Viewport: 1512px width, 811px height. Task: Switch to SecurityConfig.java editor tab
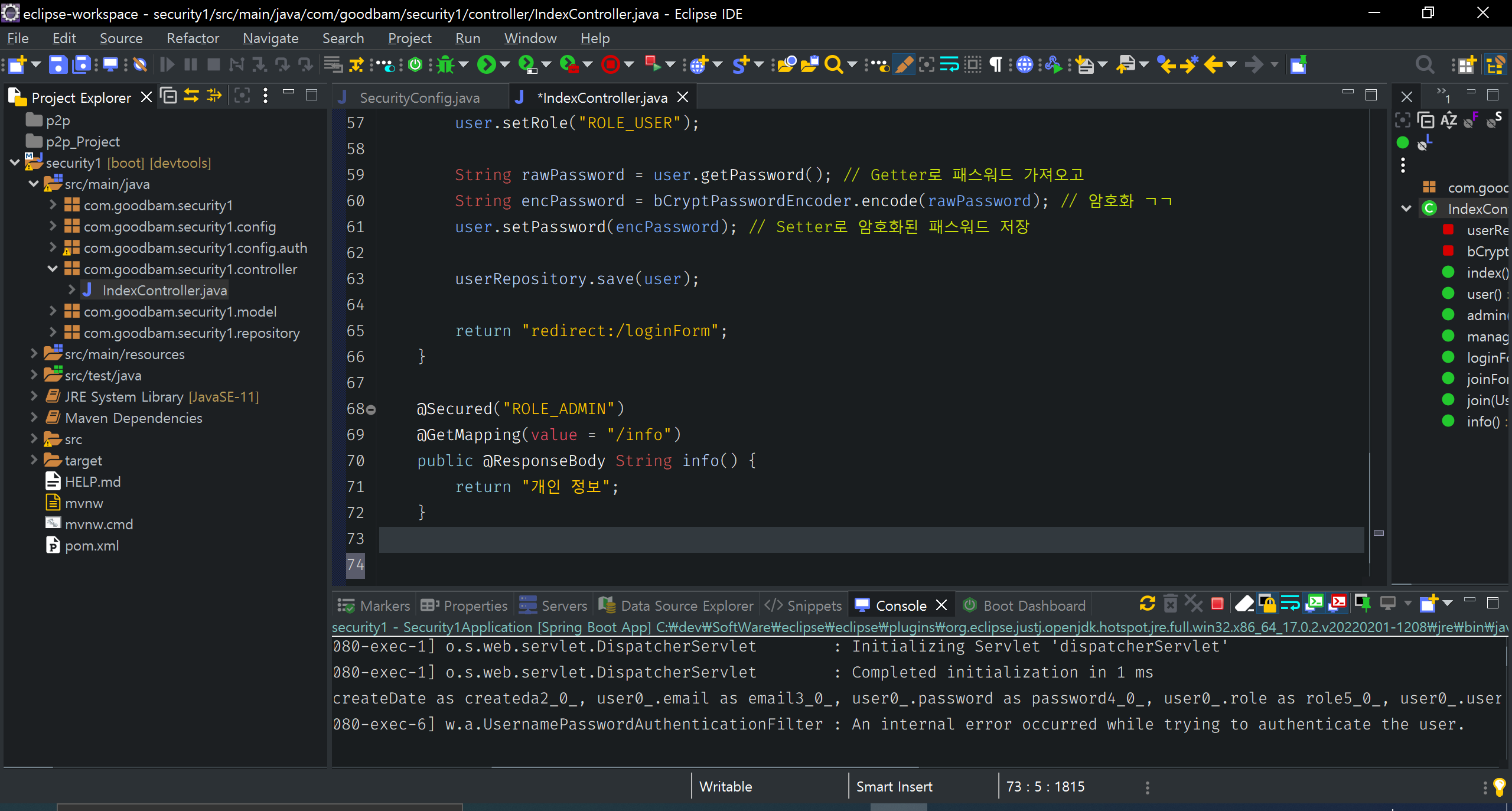419,97
